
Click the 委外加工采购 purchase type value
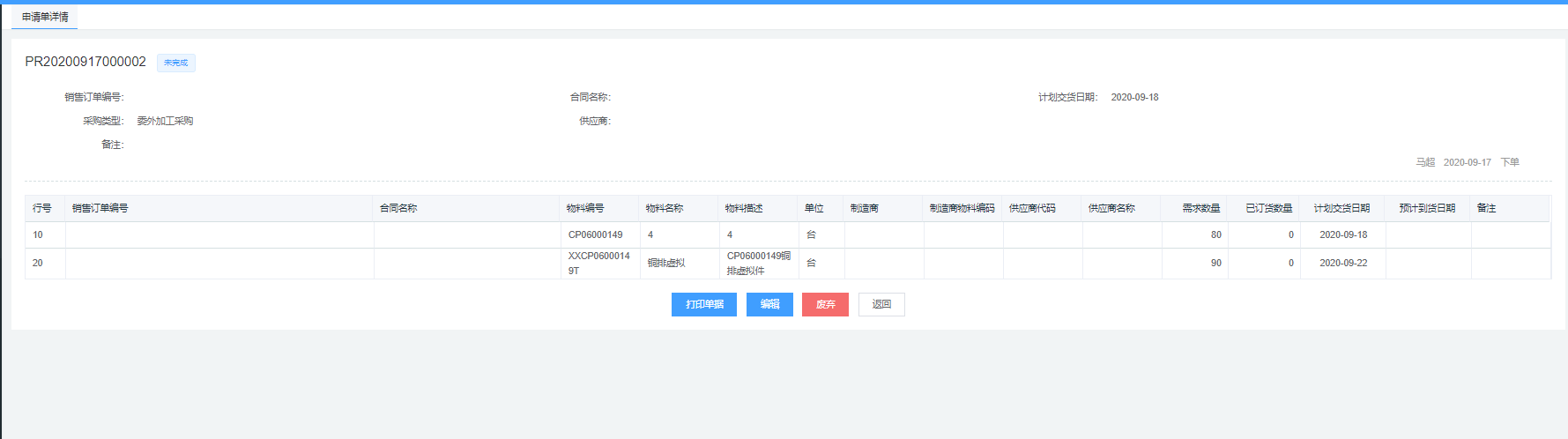coord(165,121)
